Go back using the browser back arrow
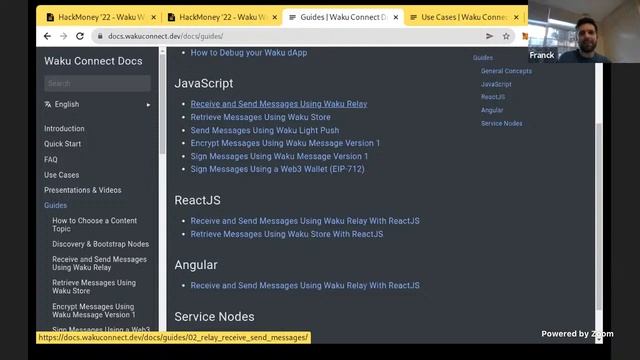640x360 pixels. [x=47, y=36]
